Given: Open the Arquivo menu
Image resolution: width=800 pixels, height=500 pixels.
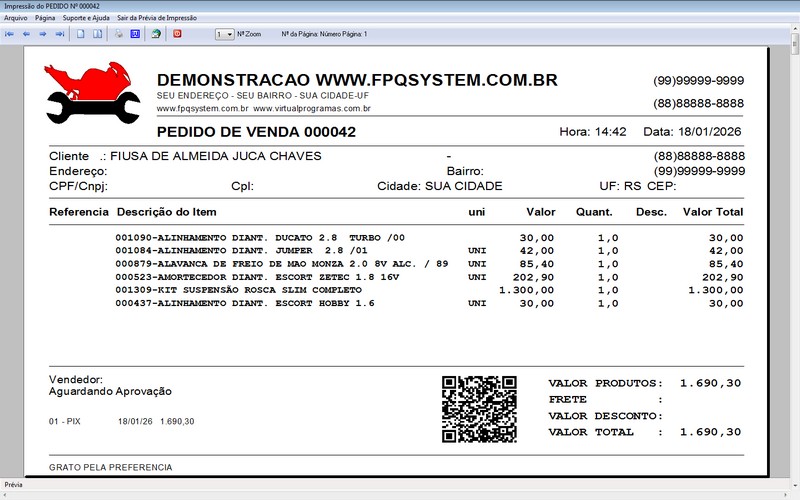Looking at the screenshot, I should pyautogui.click(x=16, y=18).
